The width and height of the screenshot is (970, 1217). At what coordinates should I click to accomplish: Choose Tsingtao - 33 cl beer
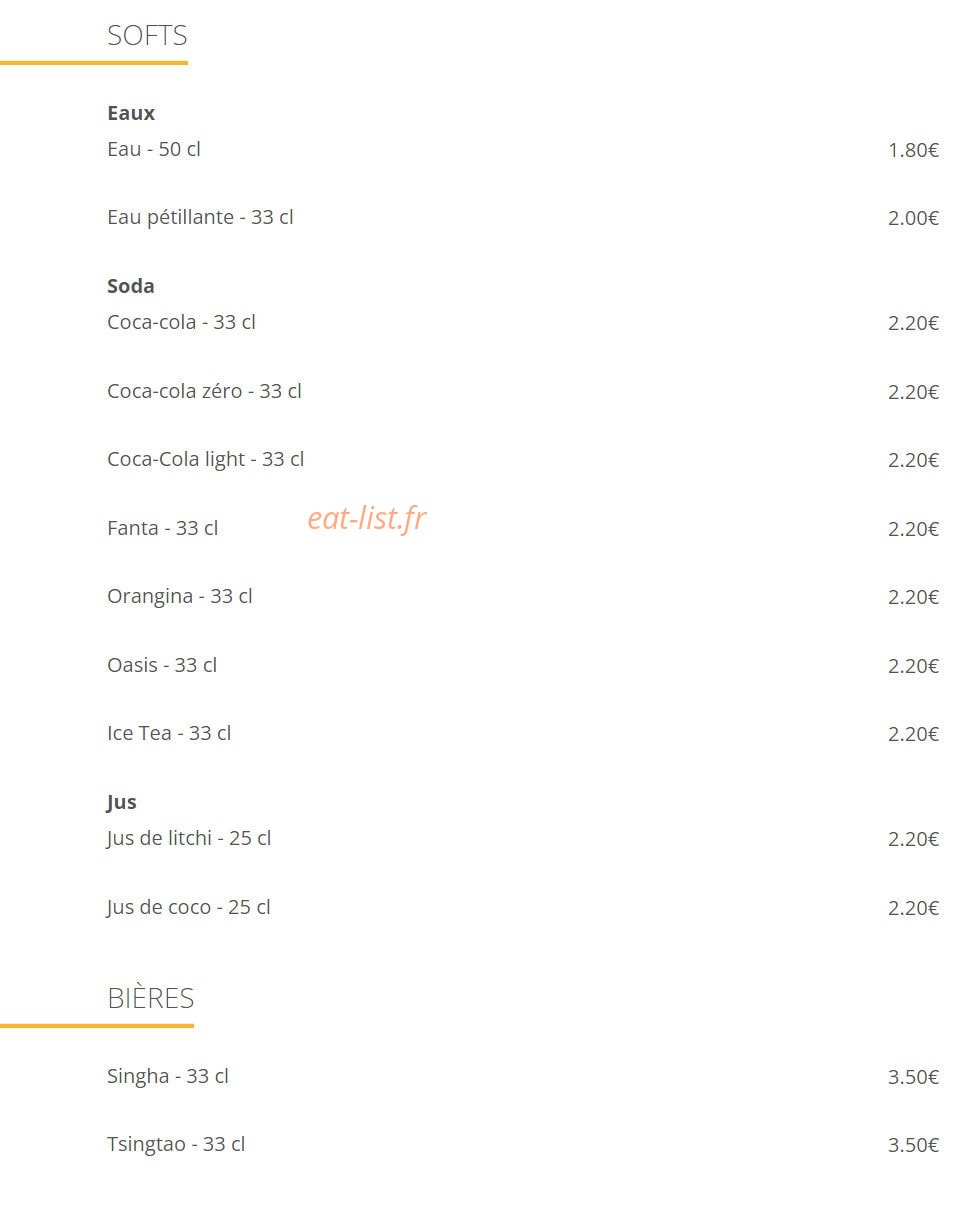coord(176,1144)
